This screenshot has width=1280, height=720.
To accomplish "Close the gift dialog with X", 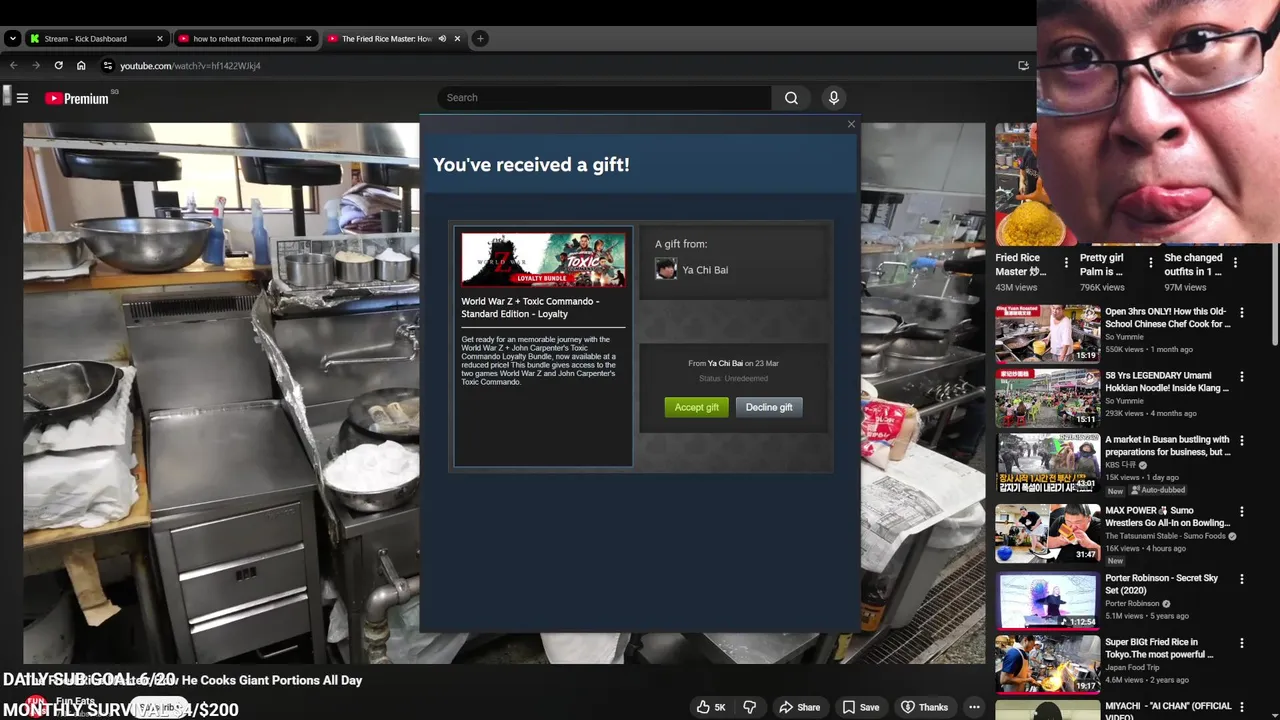I will click(x=851, y=124).
